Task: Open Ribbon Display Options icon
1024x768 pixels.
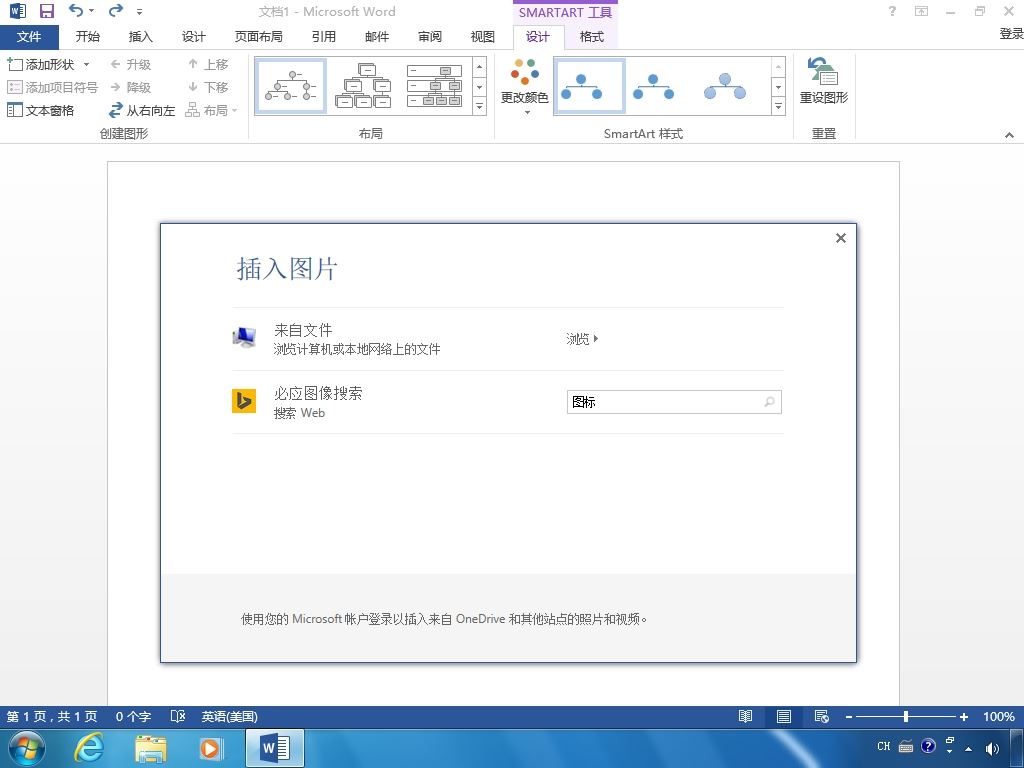Action: 921,10
